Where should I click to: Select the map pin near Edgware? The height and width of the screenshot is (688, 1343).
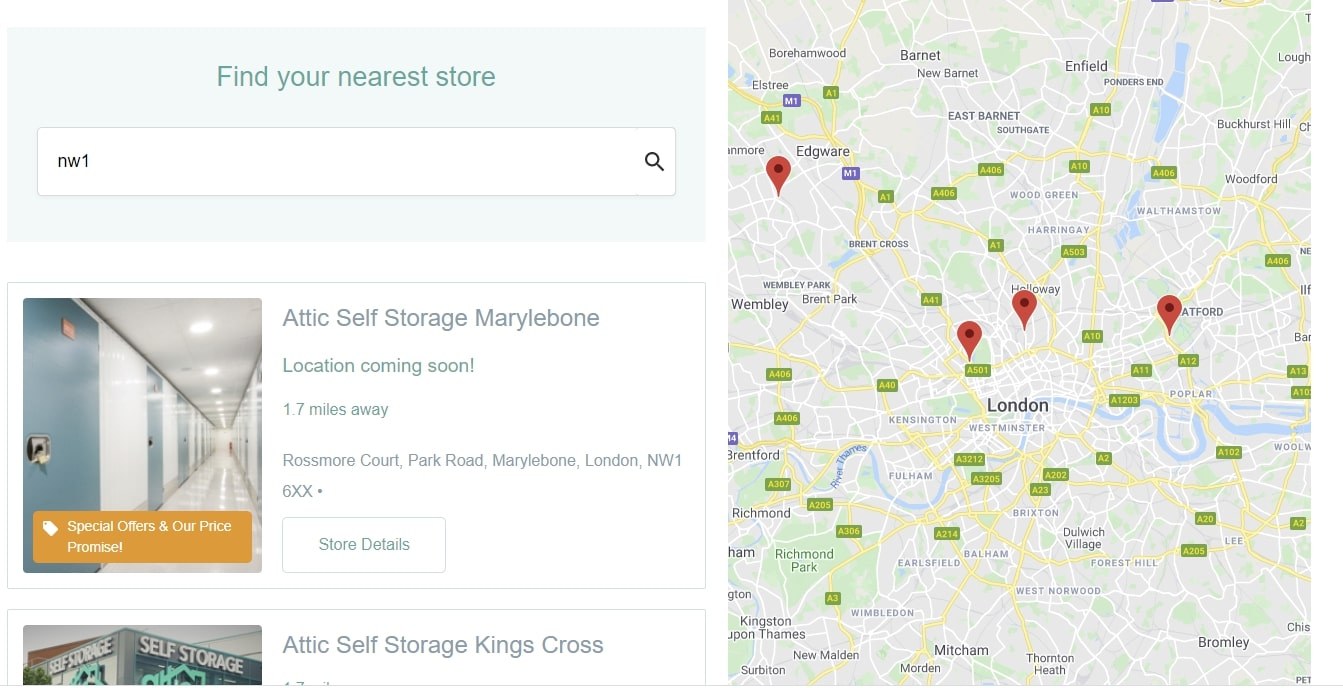pyautogui.click(x=778, y=176)
